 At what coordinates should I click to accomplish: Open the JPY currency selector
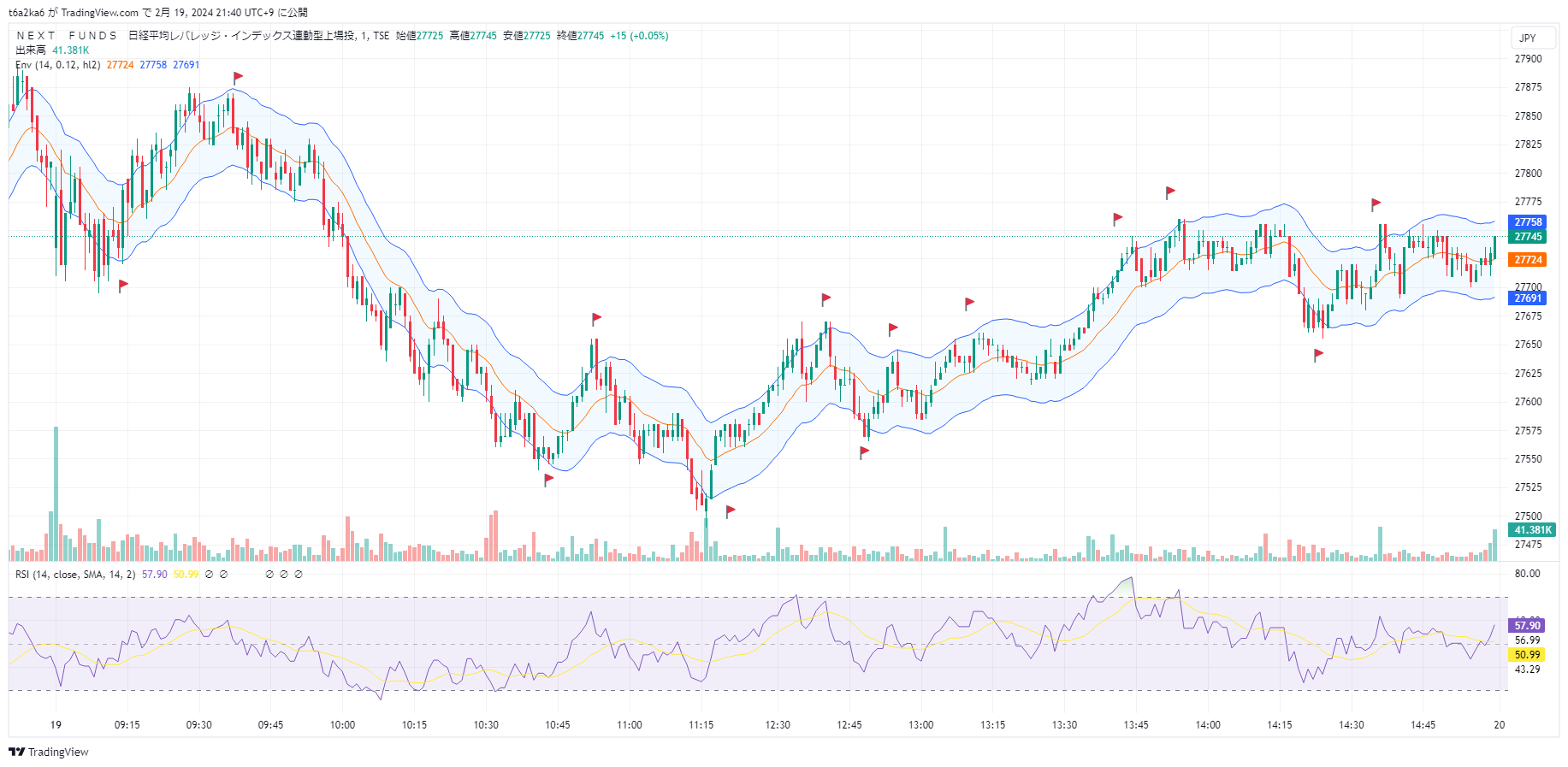pos(1527,38)
